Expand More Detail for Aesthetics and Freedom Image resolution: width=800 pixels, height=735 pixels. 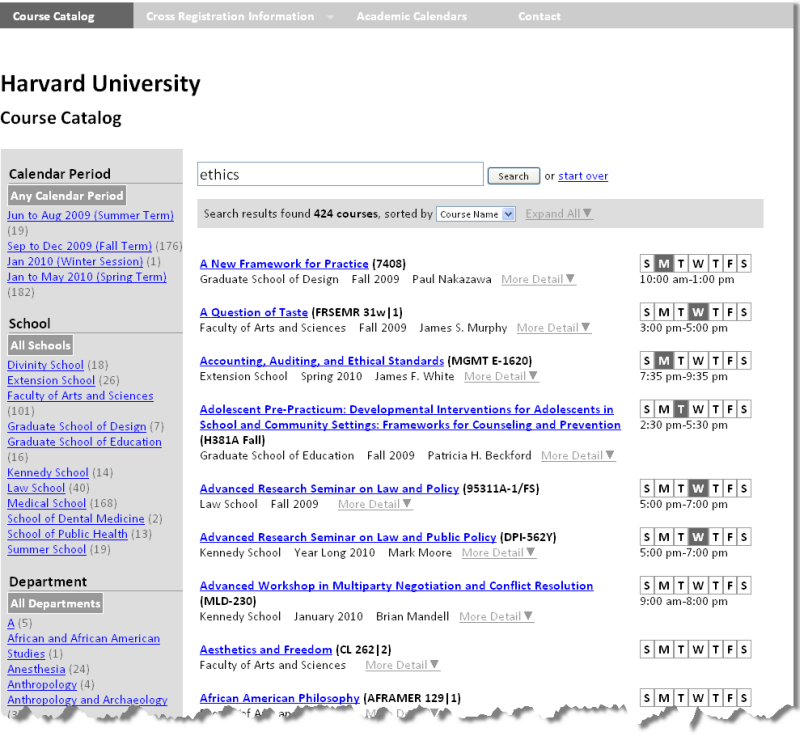click(x=402, y=666)
